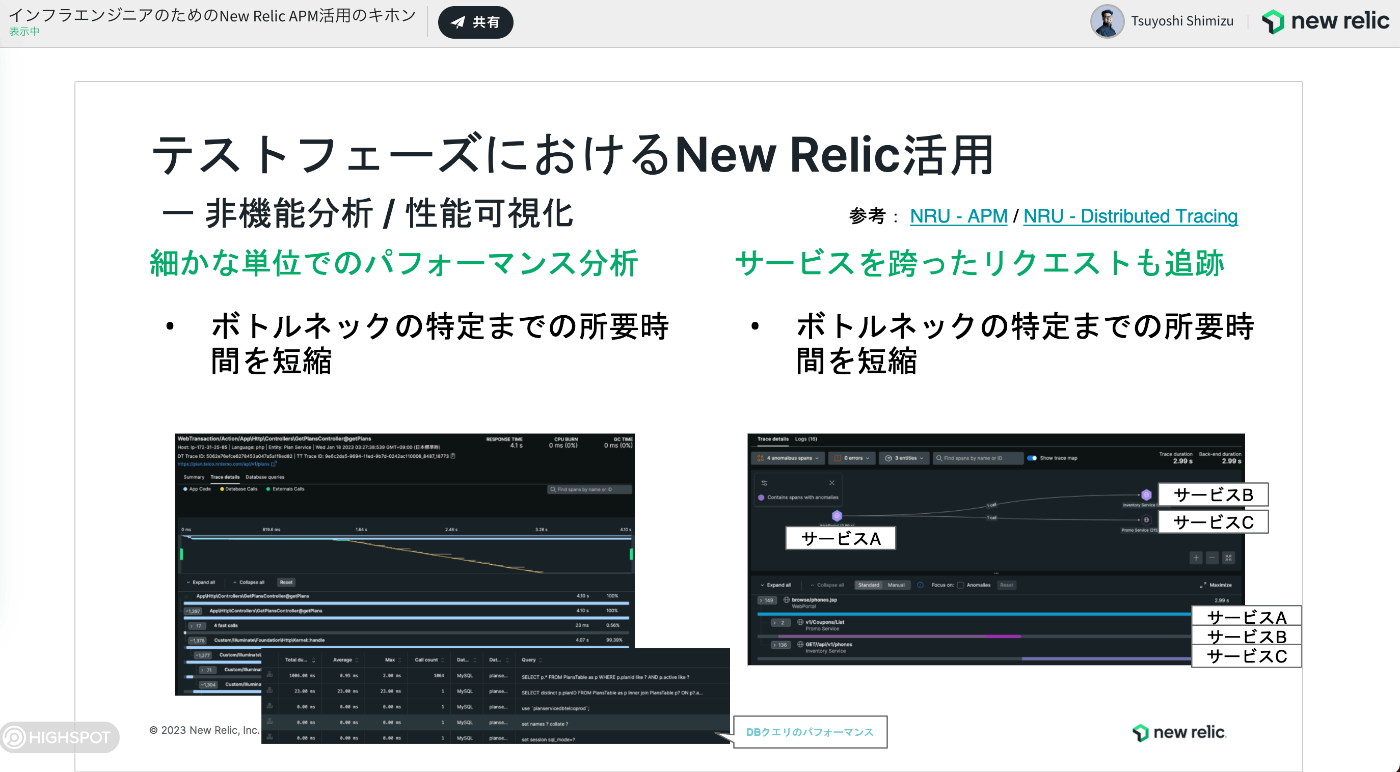The width and height of the screenshot is (1400, 772).
Task: Open the NRU - APM link
Action: coord(959,216)
